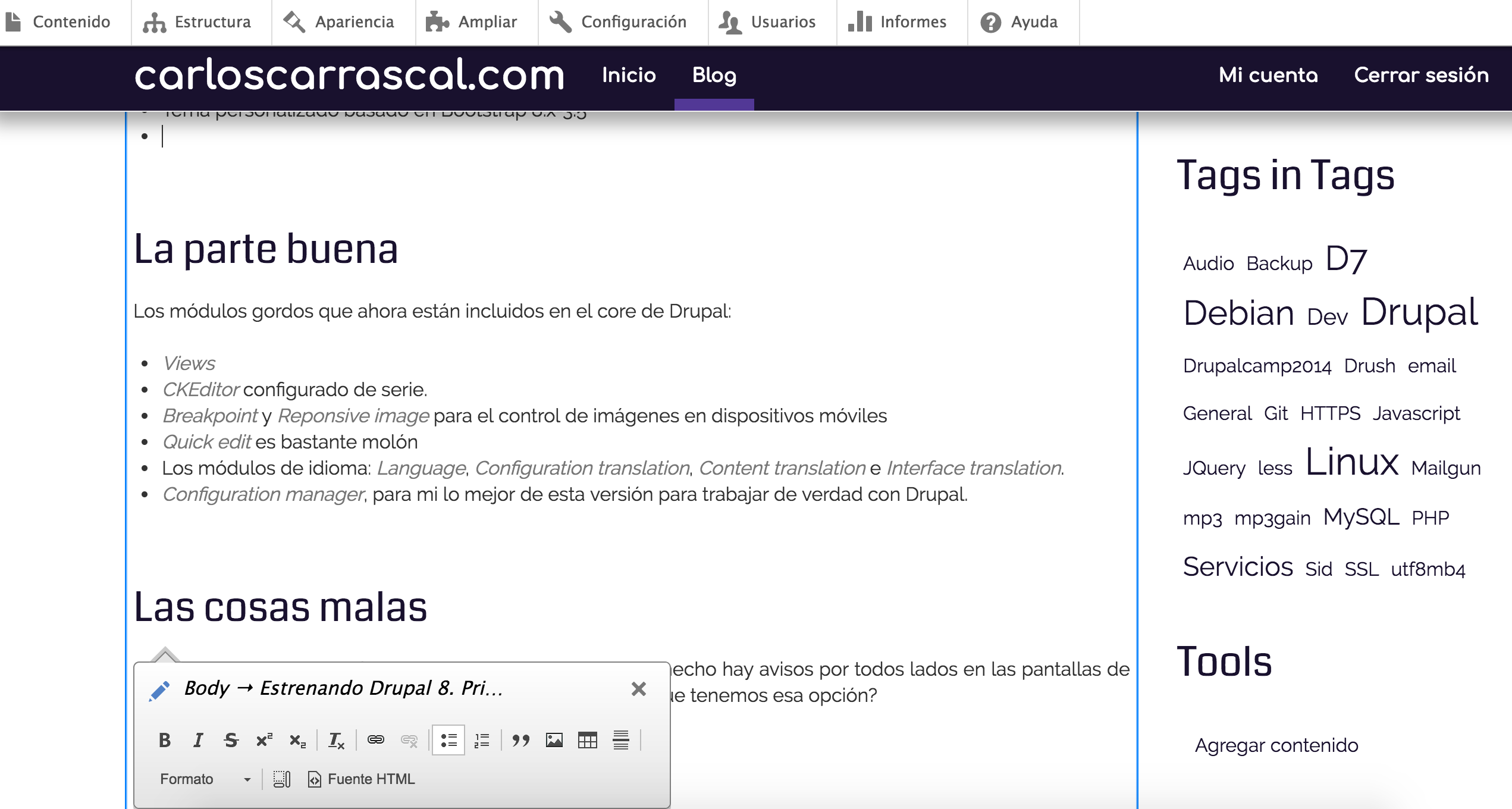Select the Mailgun tag
The image size is (1512, 809).
1446,468
